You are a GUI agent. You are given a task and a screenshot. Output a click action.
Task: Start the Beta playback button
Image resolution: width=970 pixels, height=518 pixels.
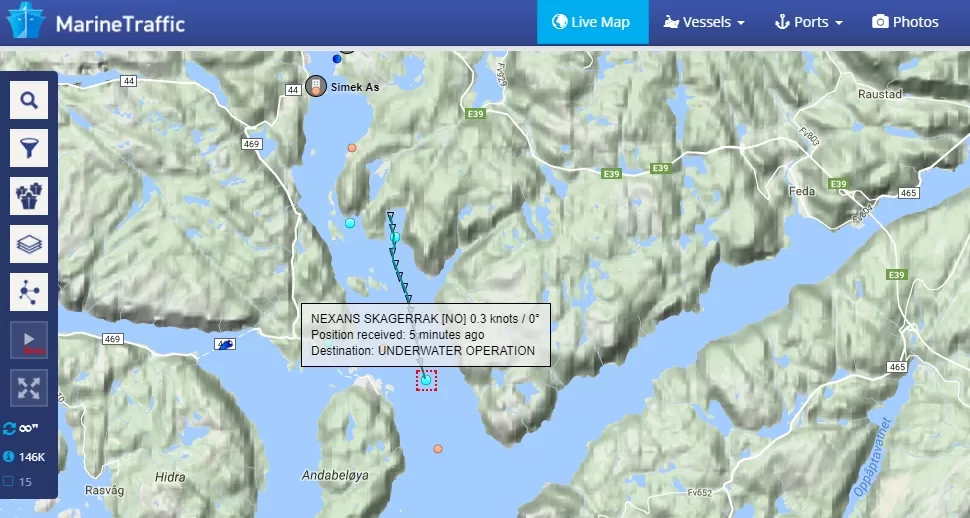pos(29,340)
